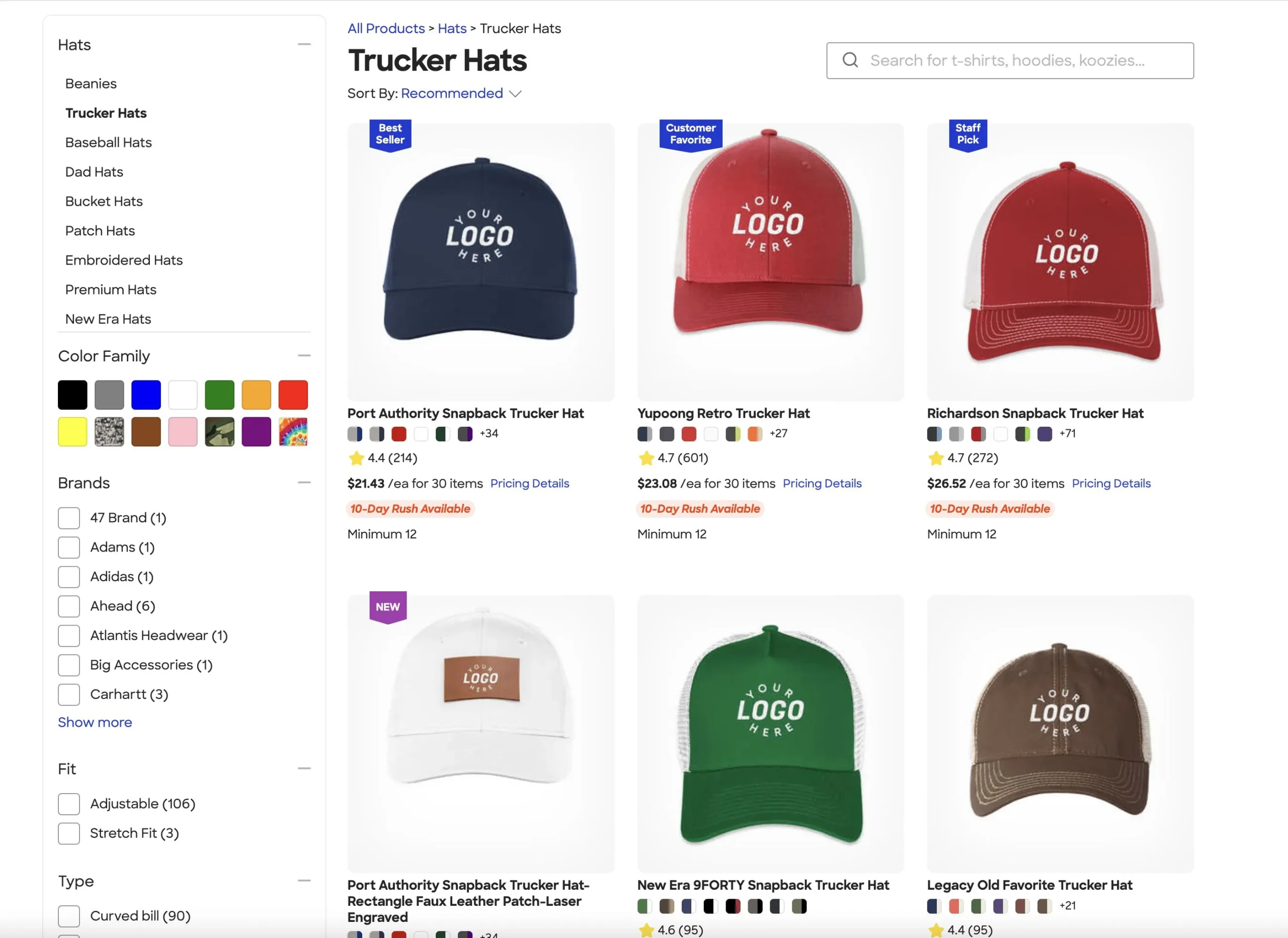Click the Customer Favorite badge
Image resolution: width=1288 pixels, height=938 pixels.
point(690,134)
